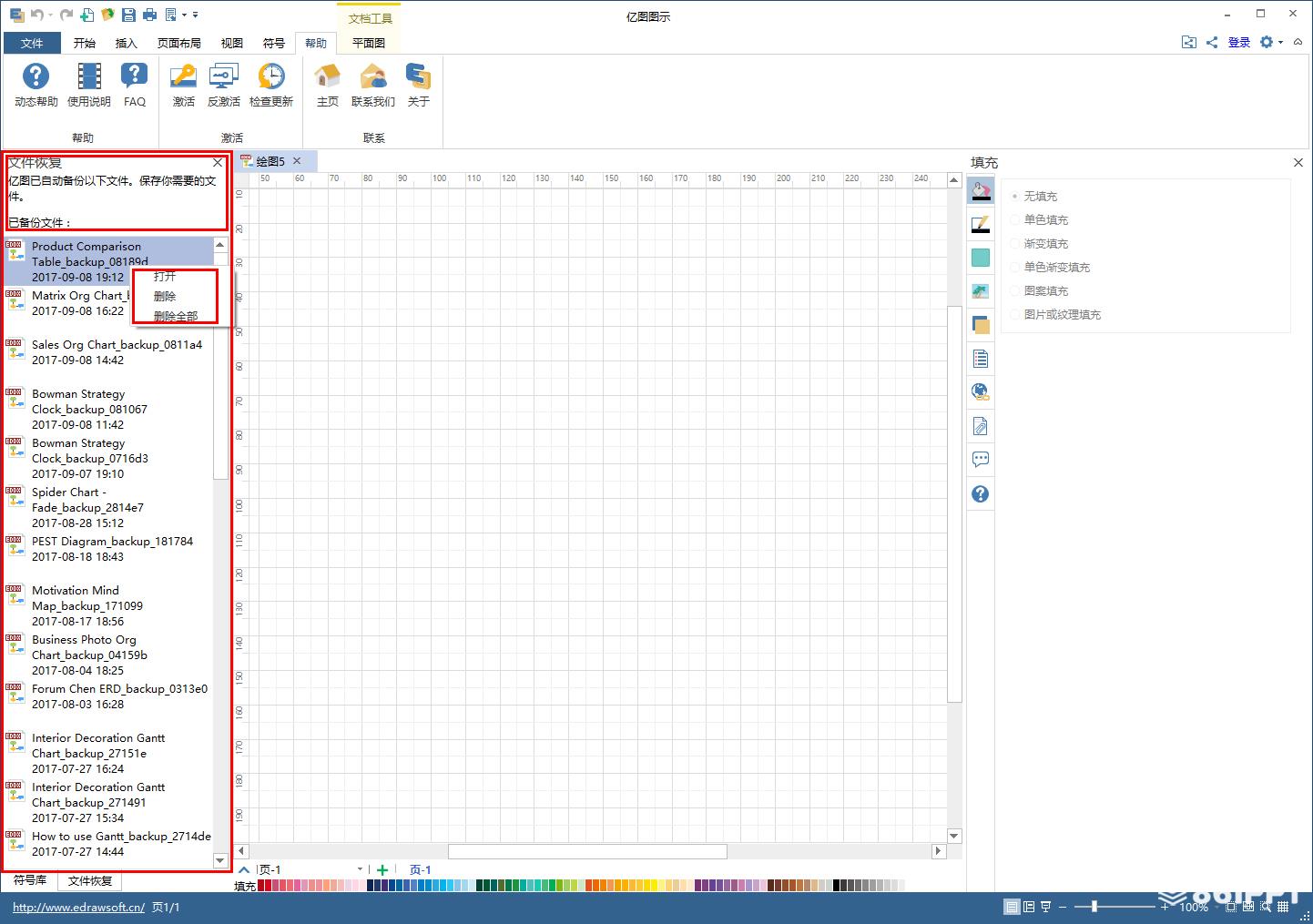
Task: Open the User Manual (使用说明) icon
Action: click(89, 85)
